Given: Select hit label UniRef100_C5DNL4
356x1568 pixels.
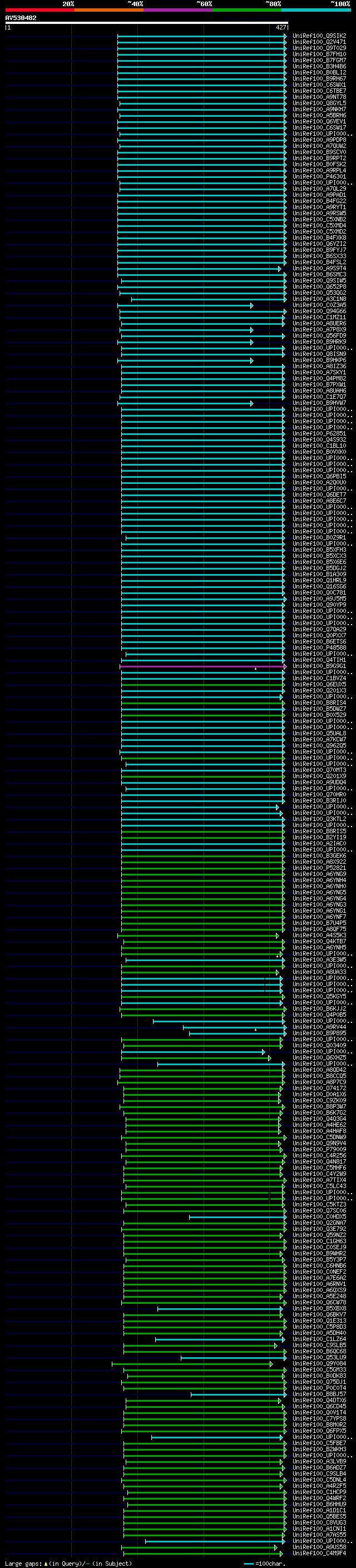Looking at the screenshot, I should coord(319,1480).
